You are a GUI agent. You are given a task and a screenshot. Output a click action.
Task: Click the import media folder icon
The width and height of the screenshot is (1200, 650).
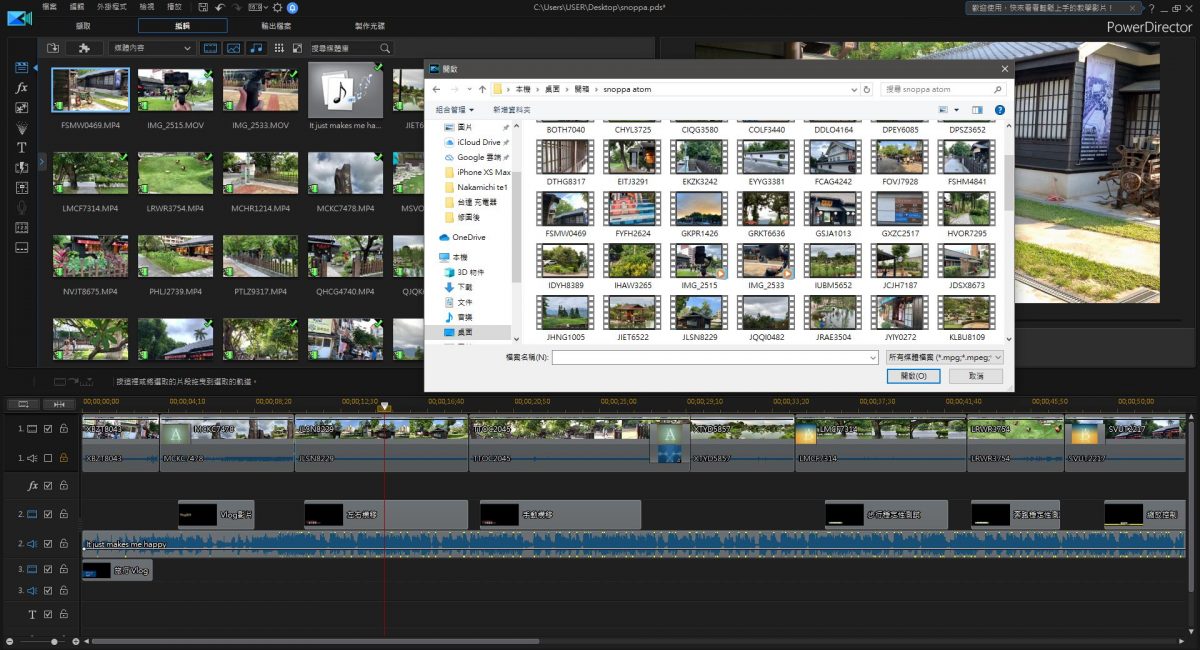click(x=53, y=48)
